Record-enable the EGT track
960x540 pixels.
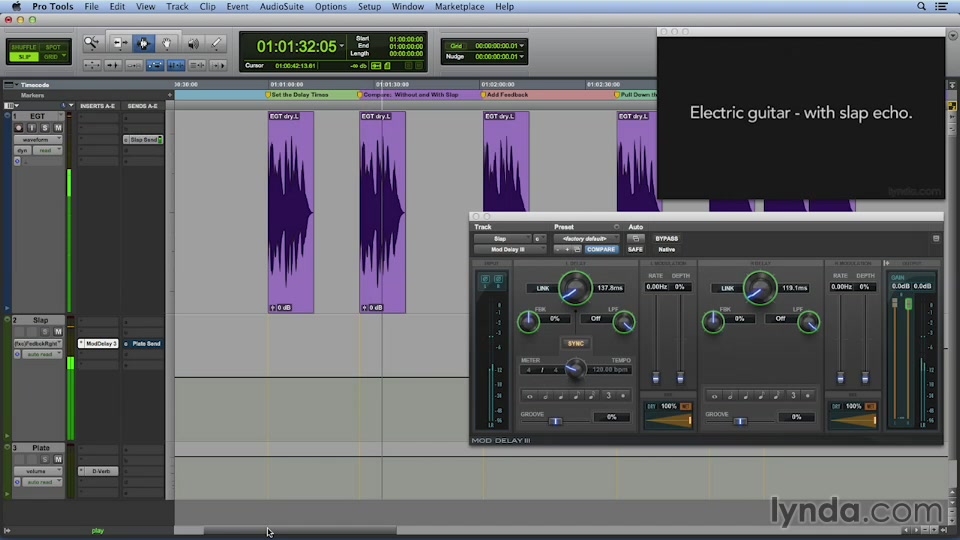18,128
